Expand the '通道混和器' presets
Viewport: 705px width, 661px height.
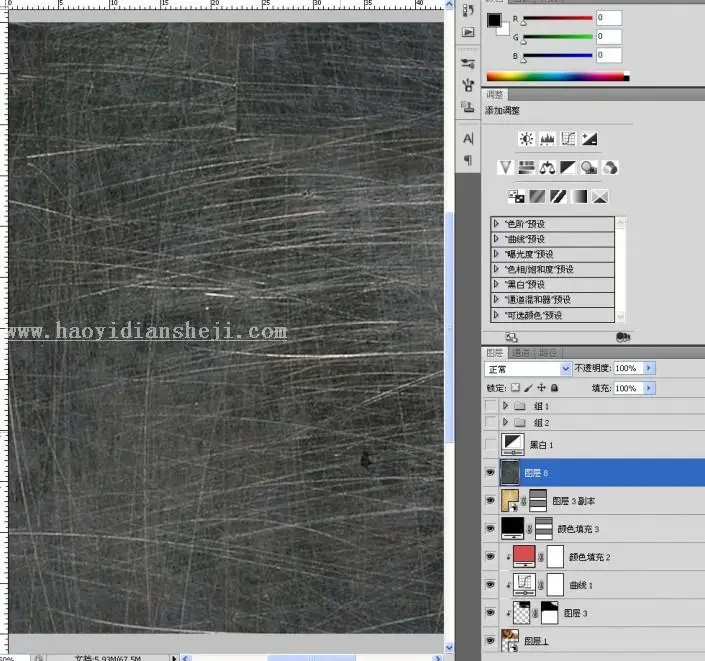point(496,299)
